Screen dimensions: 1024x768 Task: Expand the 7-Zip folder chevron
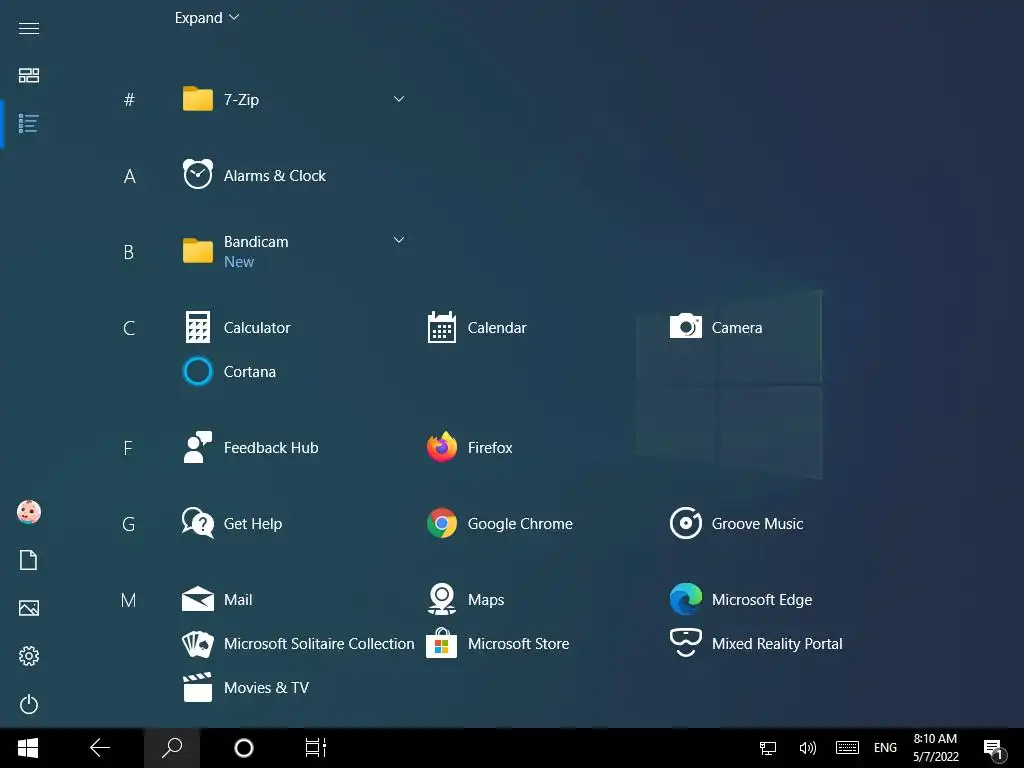click(x=398, y=99)
